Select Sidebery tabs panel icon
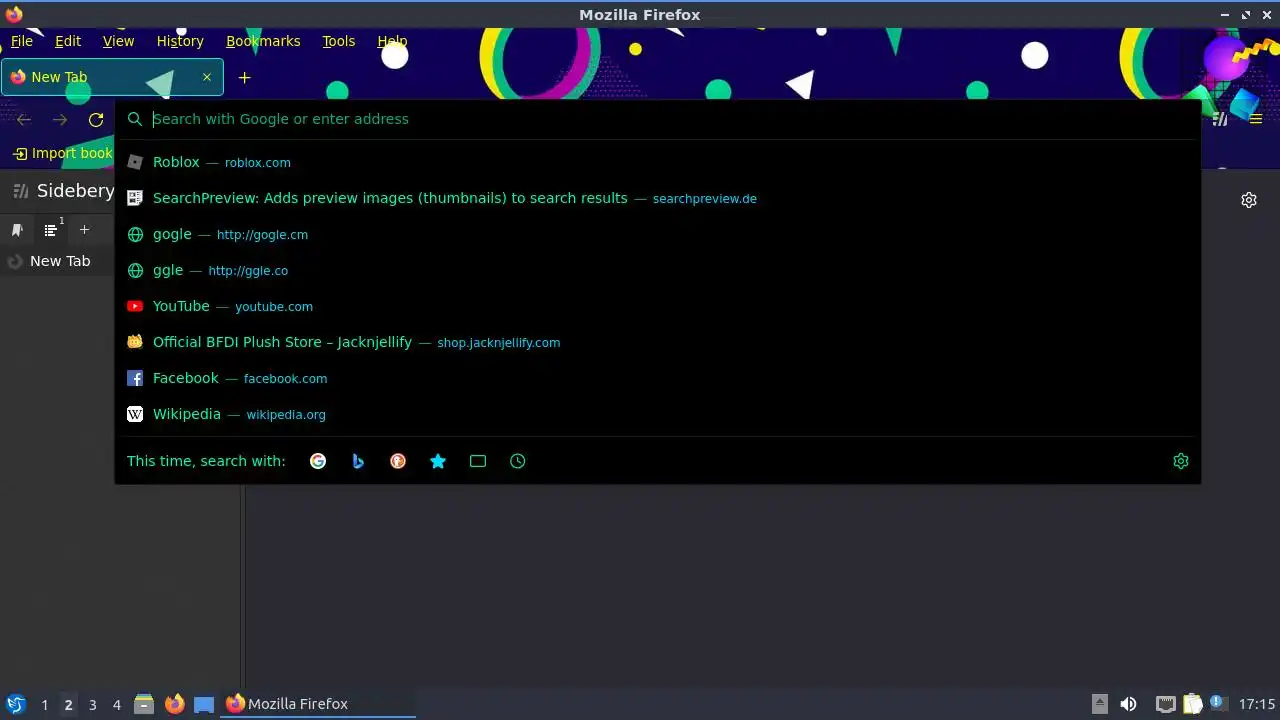Viewport: 1280px width, 720px height. 50,230
